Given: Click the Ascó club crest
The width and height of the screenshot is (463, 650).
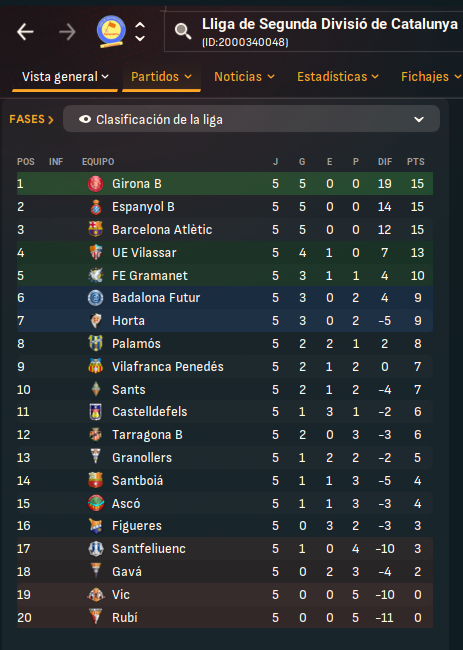Looking at the screenshot, I should click(96, 503).
